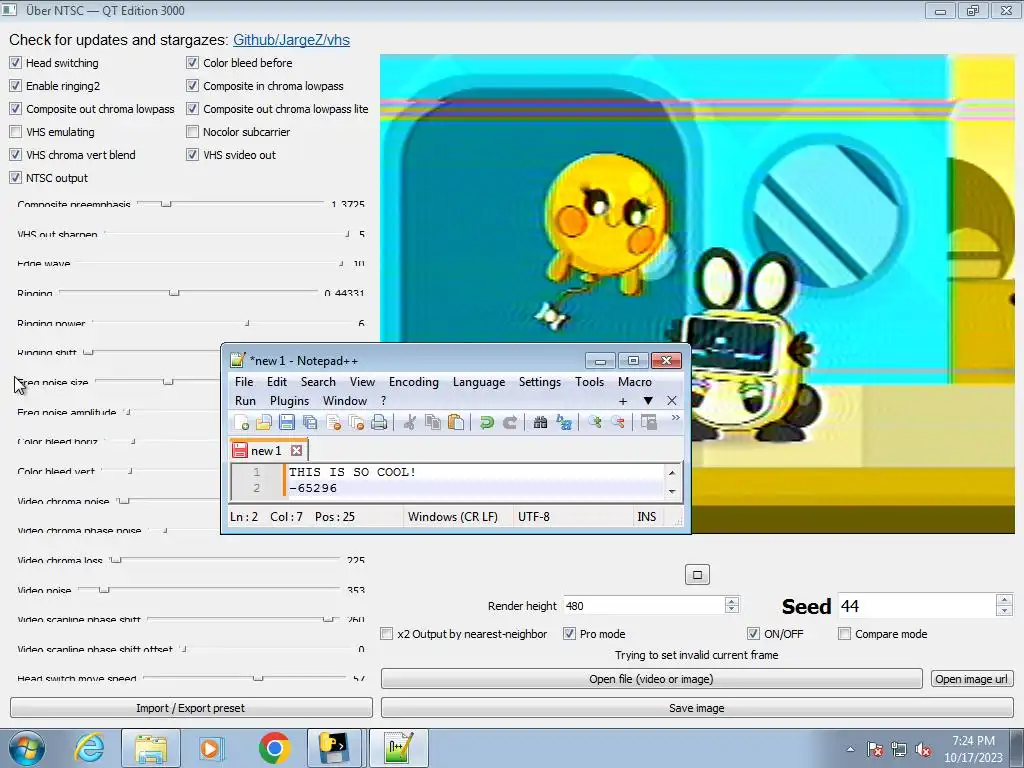Image resolution: width=1024 pixels, height=768 pixels.
Task: Open the tab list down-triangle in Notepad++
Action: click(x=648, y=401)
